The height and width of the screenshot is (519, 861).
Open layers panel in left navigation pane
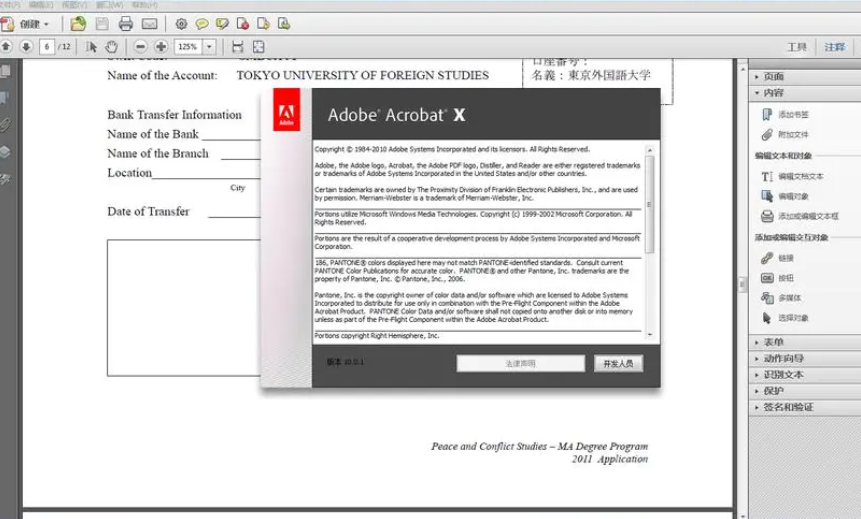(5, 152)
